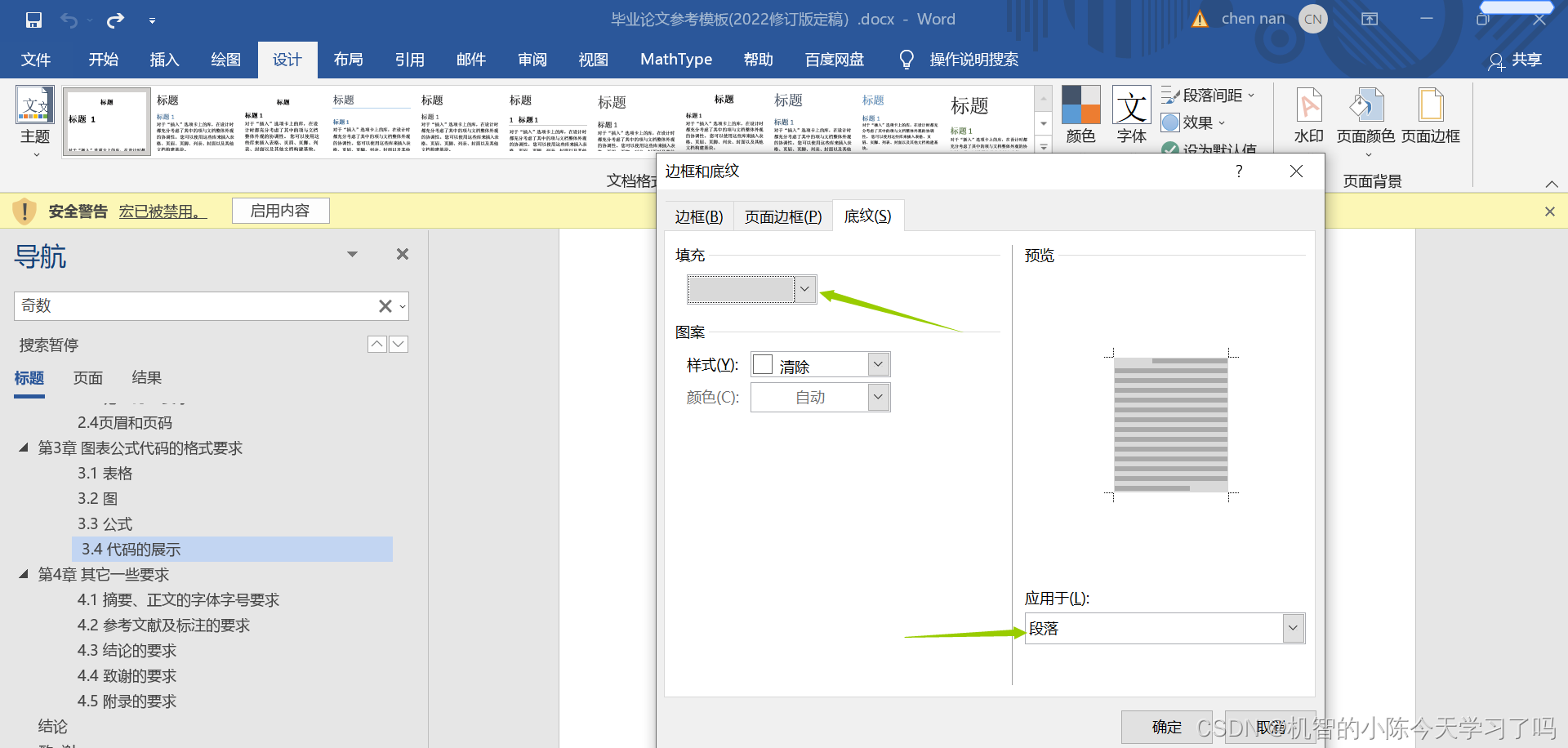
Task: Click the CN account avatar
Action: [1313, 20]
